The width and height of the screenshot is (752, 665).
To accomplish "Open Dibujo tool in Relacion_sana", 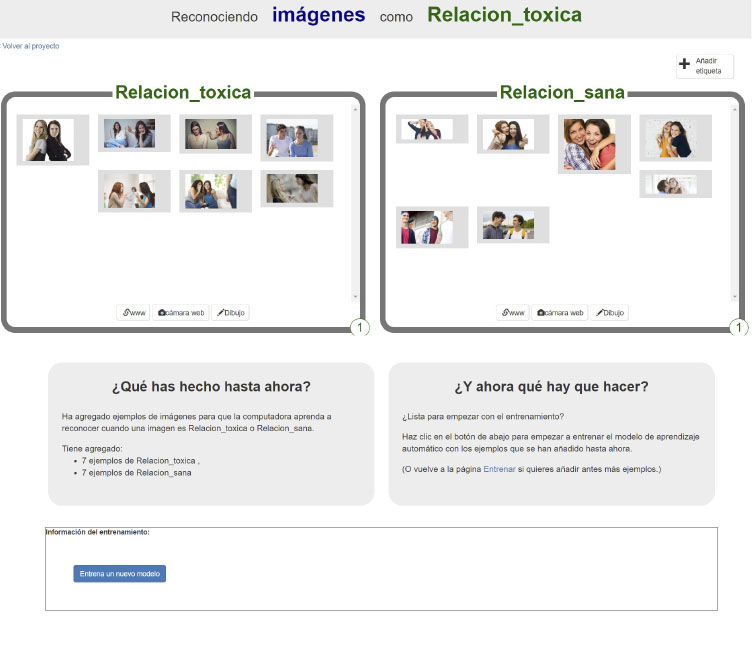I will [x=610, y=313].
